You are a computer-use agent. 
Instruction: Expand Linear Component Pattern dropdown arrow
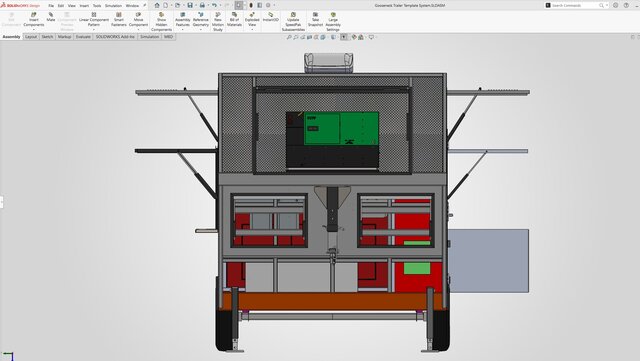(94, 29)
